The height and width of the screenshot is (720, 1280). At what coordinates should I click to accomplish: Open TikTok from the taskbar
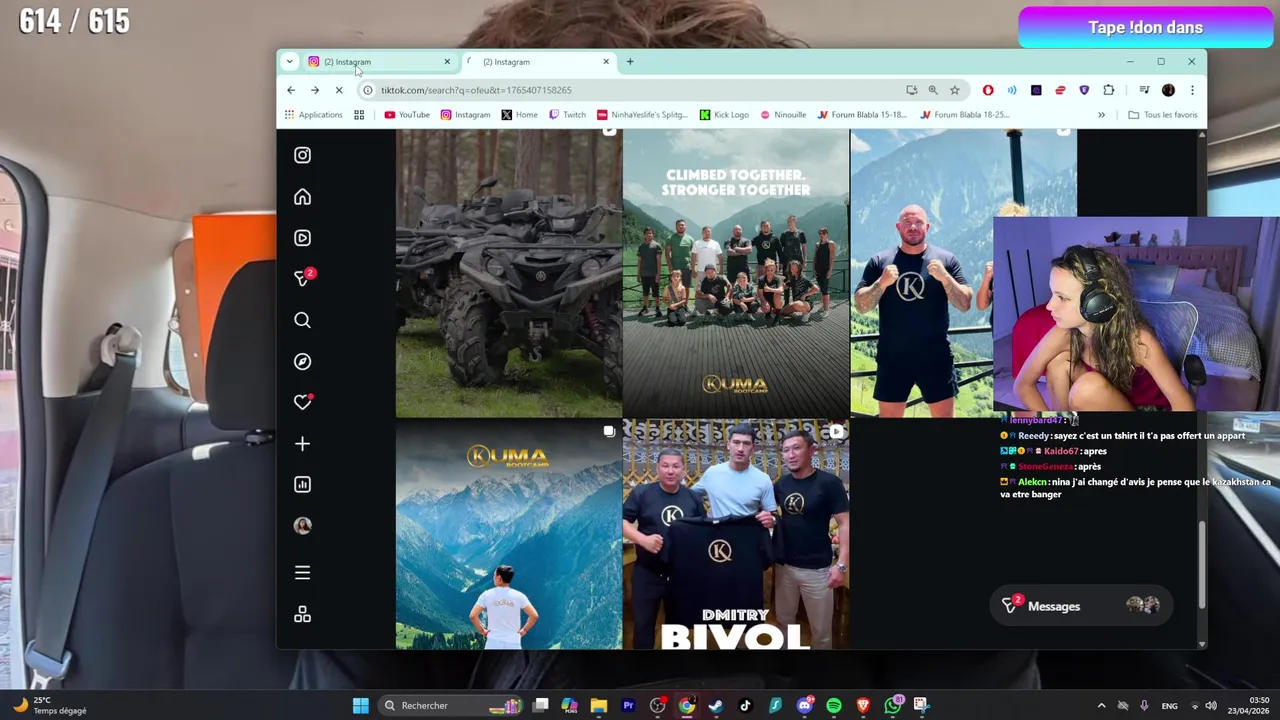pos(745,706)
